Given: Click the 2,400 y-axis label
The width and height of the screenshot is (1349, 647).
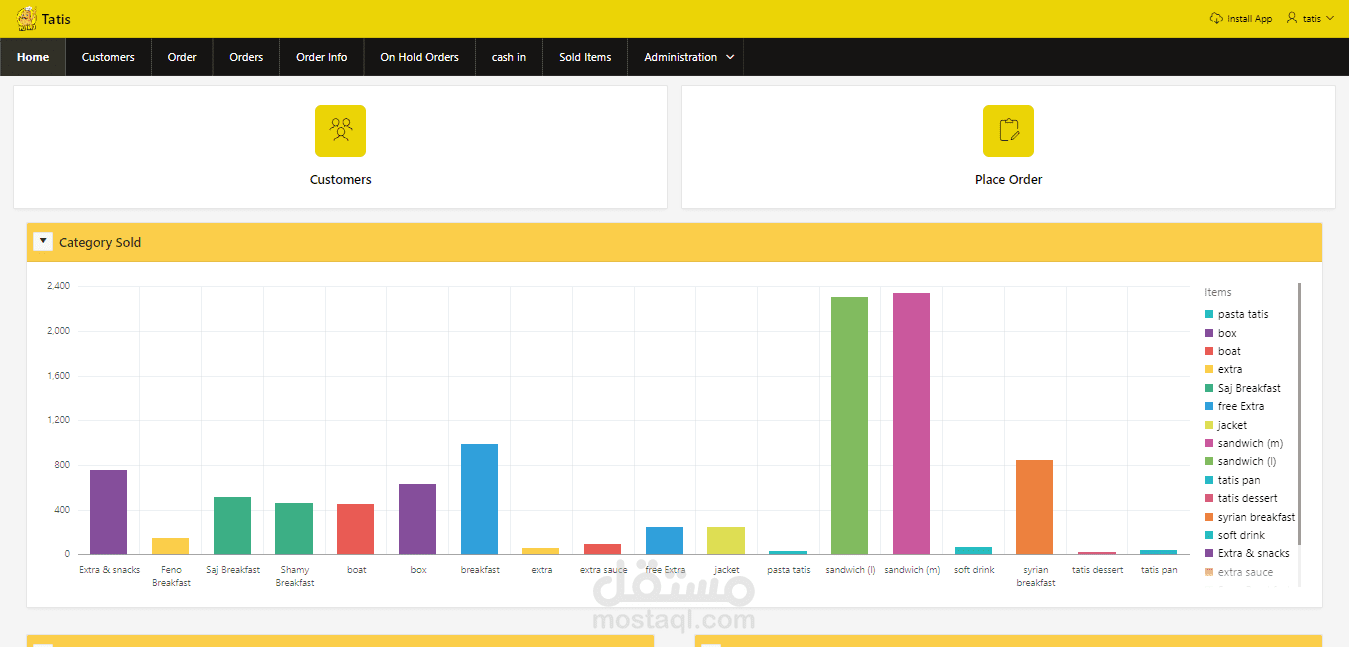Looking at the screenshot, I should [x=58, y=286].
